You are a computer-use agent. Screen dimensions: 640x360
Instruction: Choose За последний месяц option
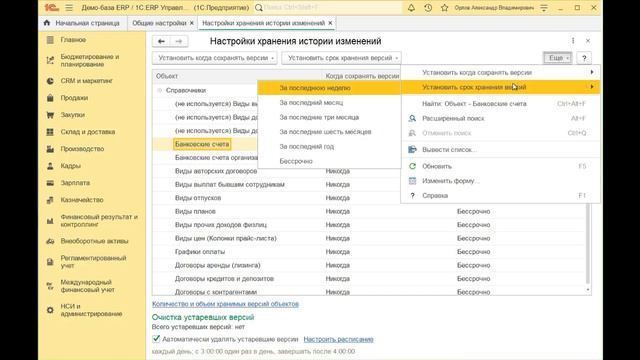[x=329, y=102]
